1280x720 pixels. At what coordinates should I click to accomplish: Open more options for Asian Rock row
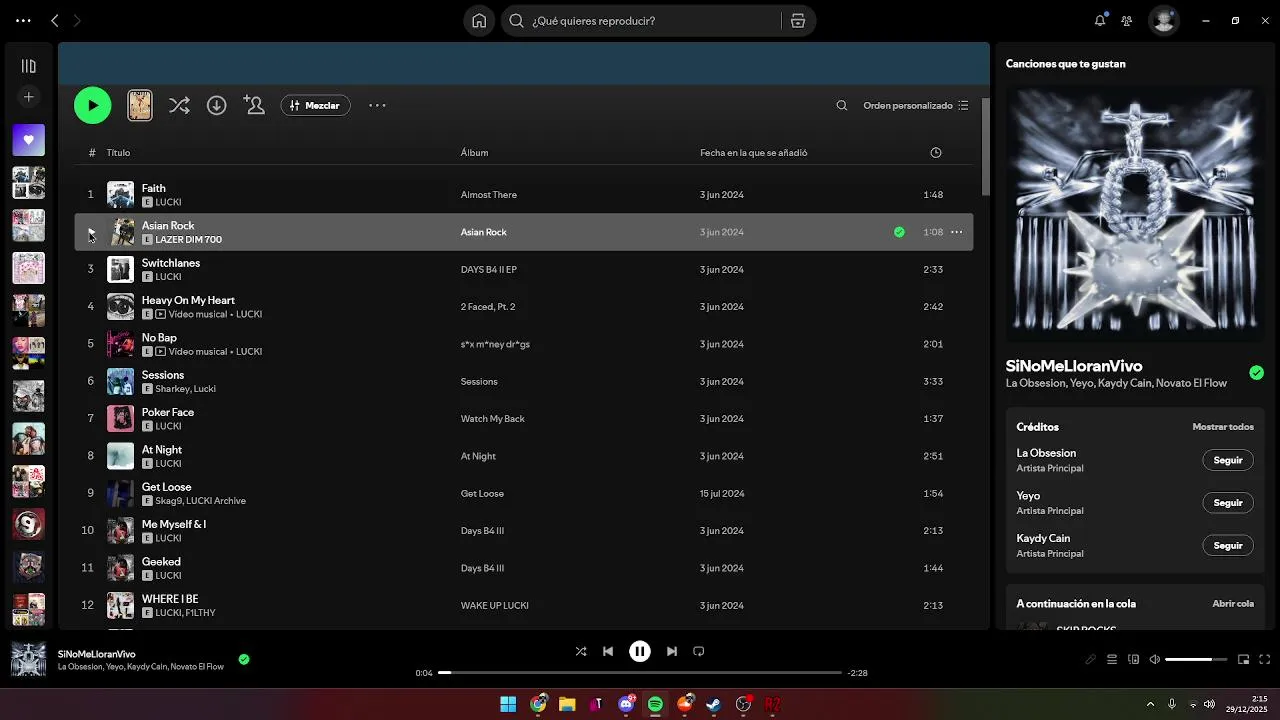(957, 232)
